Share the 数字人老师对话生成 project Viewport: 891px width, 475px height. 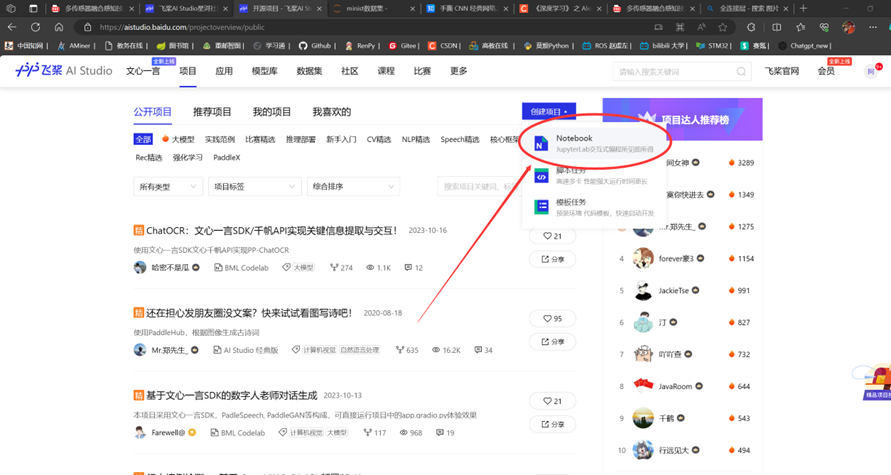point(552,424)
